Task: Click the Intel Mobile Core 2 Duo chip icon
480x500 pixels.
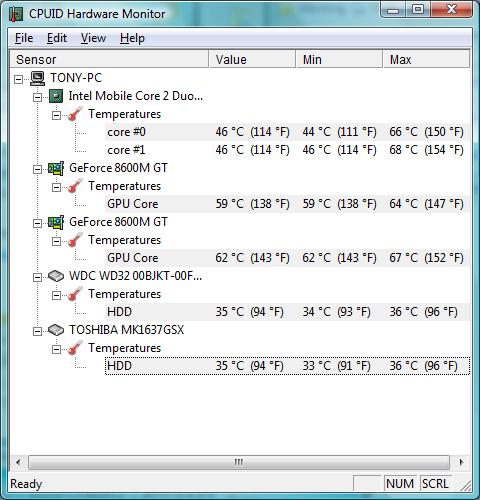Action: (x=56, y=96)
